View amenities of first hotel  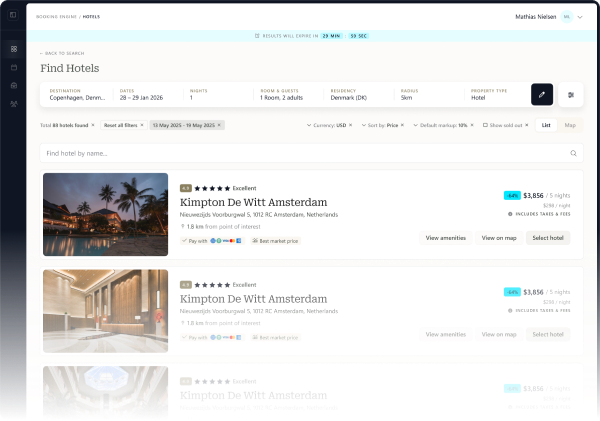point(446,238)
